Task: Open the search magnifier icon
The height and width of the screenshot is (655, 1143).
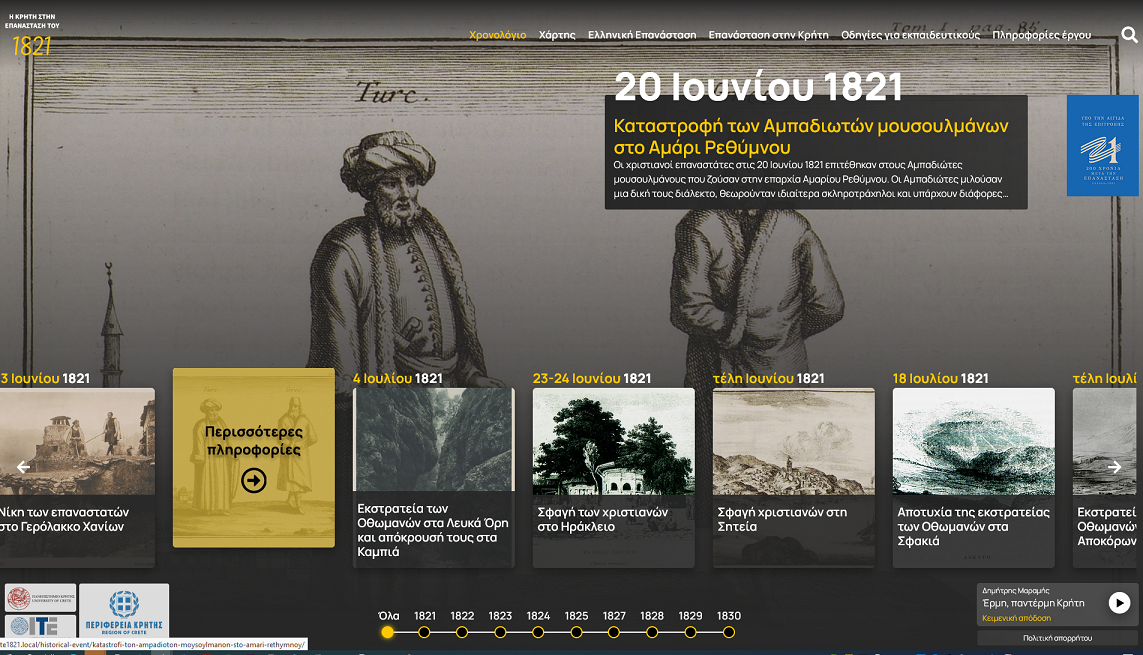Action: pos(1129,33)
